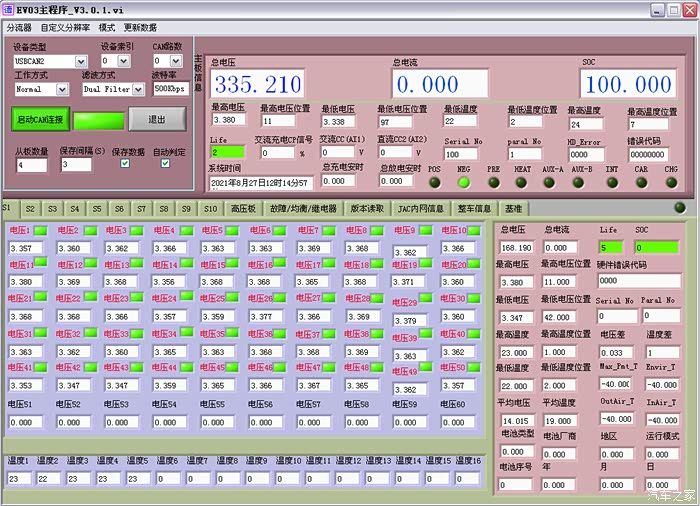This screenshot has height=506, width=700.
Task: Toggle the 自动判定 checkbox
Action: coord(165,163)
